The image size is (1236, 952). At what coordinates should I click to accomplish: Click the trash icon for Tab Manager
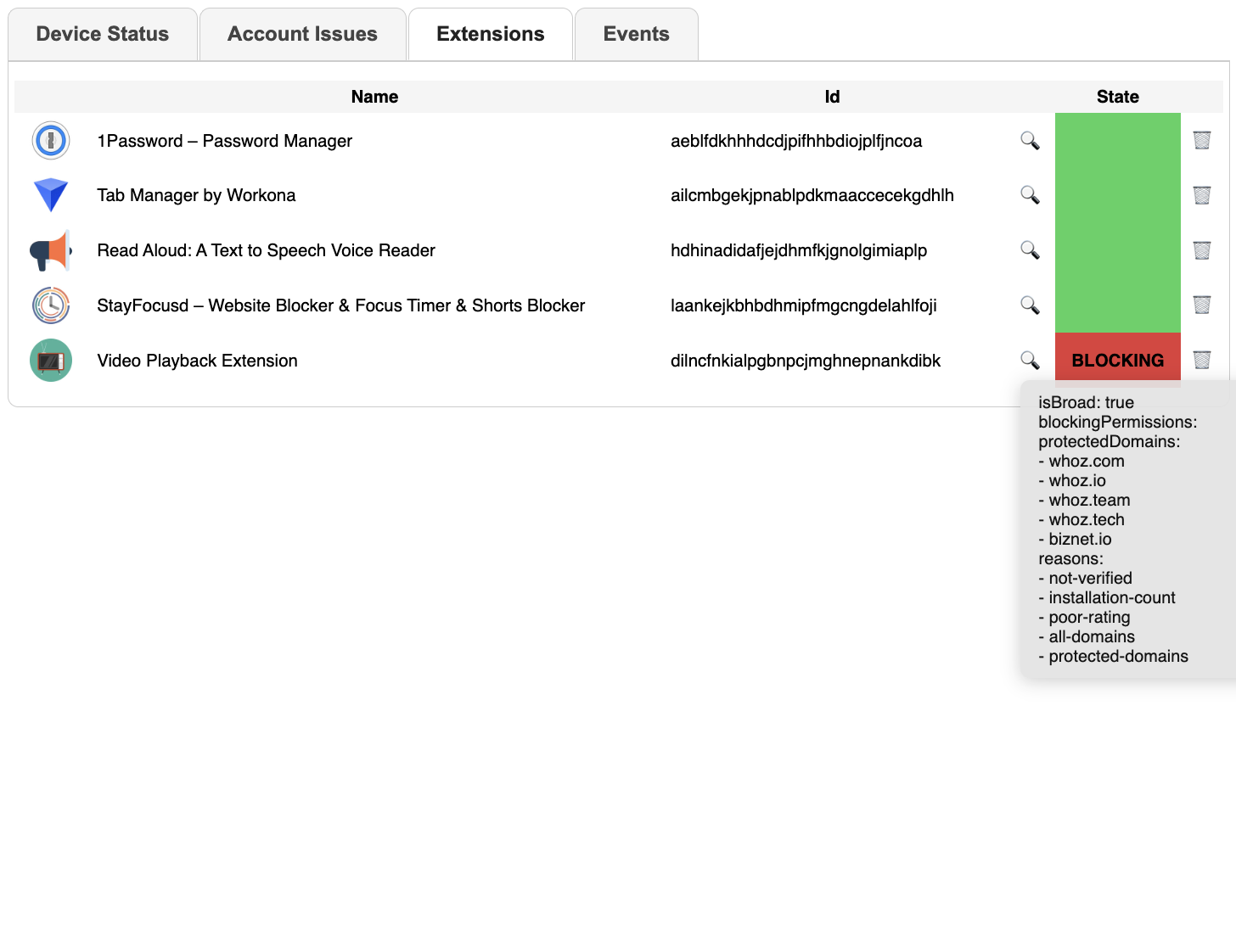1202,195
